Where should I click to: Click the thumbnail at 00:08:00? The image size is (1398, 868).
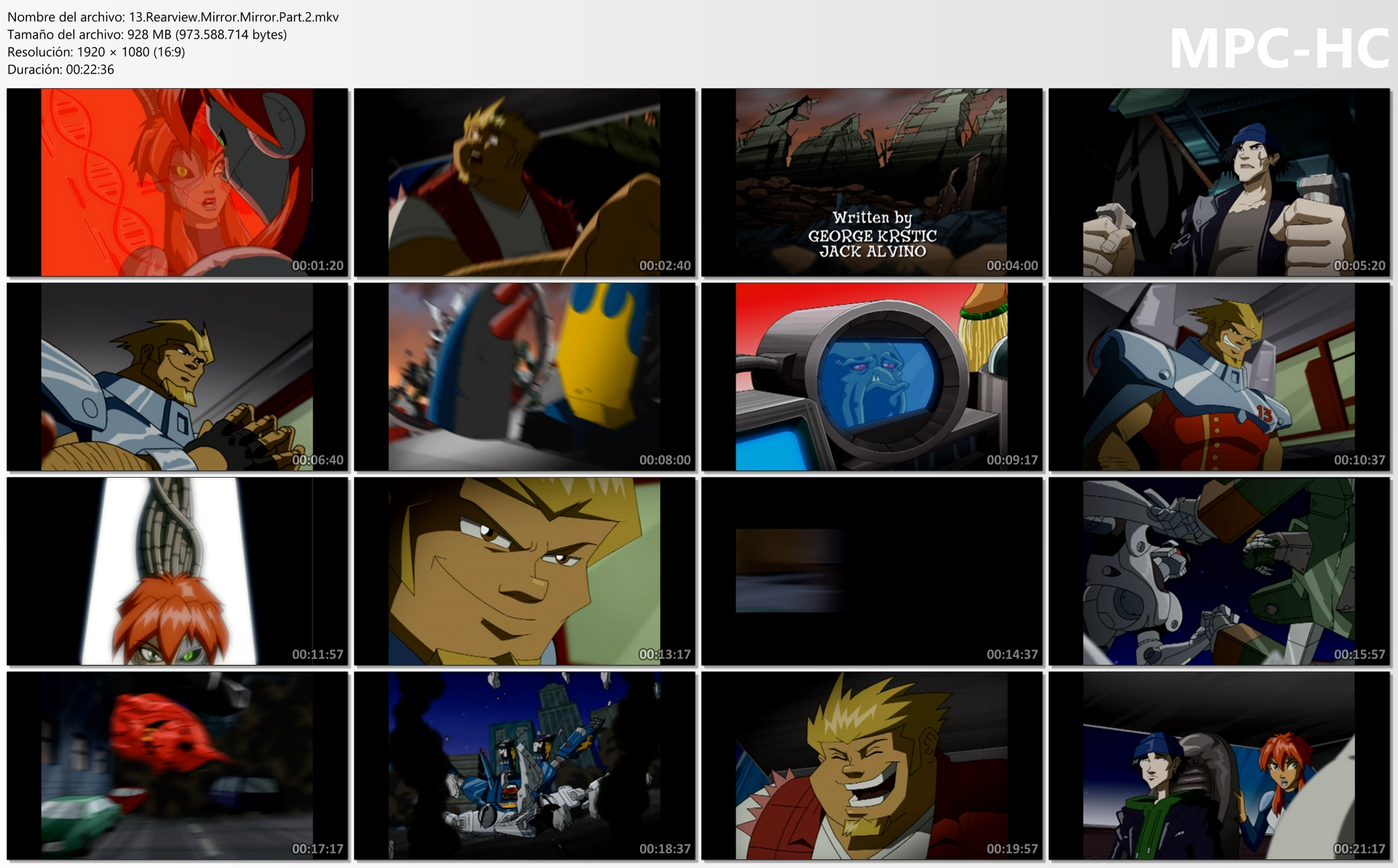pos(524,376)
